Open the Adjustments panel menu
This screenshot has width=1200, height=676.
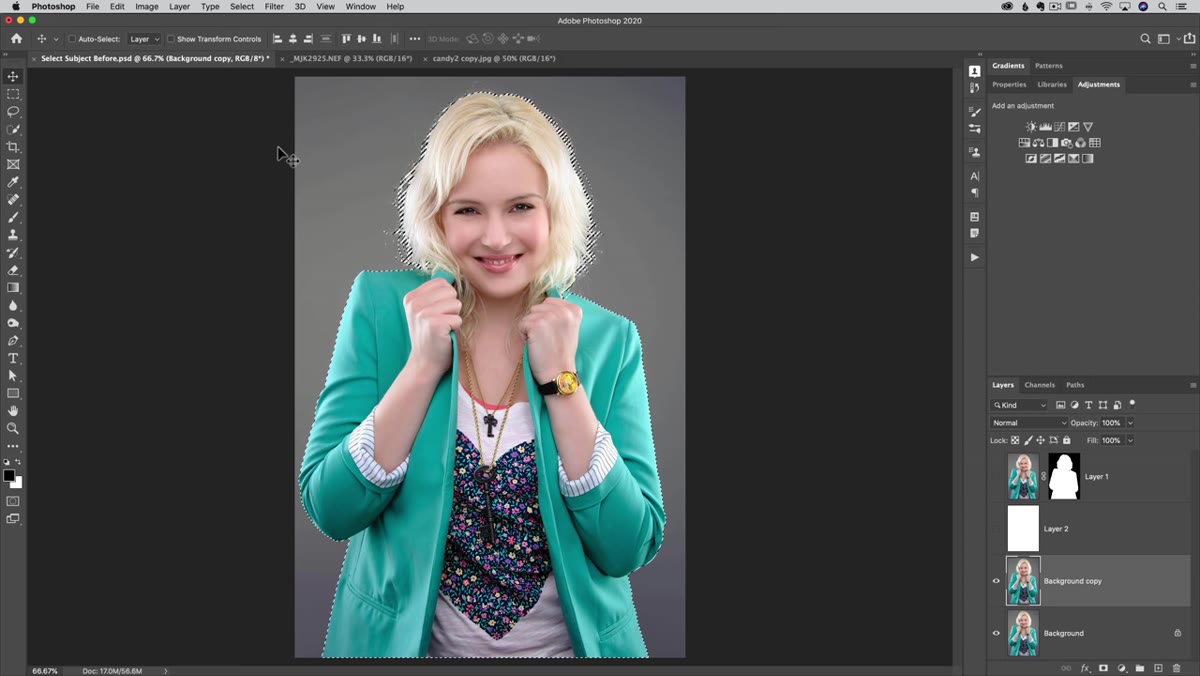pos(1193,85)
